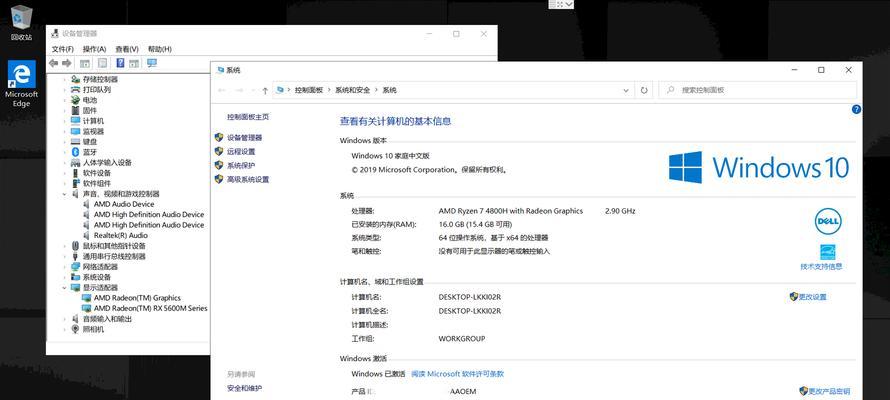The image size is (890, 400).
Task: Collapse the 声音、视频和游戏控制器 node
Action: click(64, 194)
